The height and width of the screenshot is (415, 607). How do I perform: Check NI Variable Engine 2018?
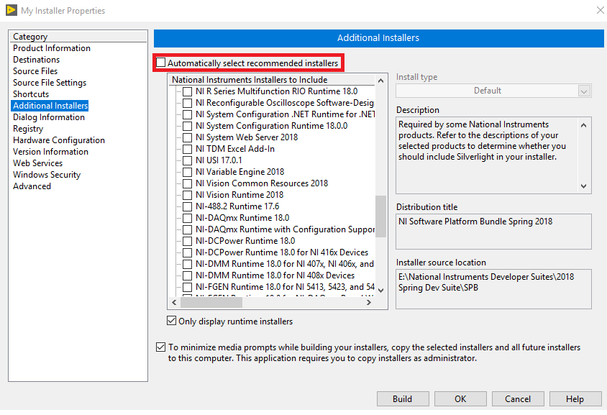(x=187, y=172)
